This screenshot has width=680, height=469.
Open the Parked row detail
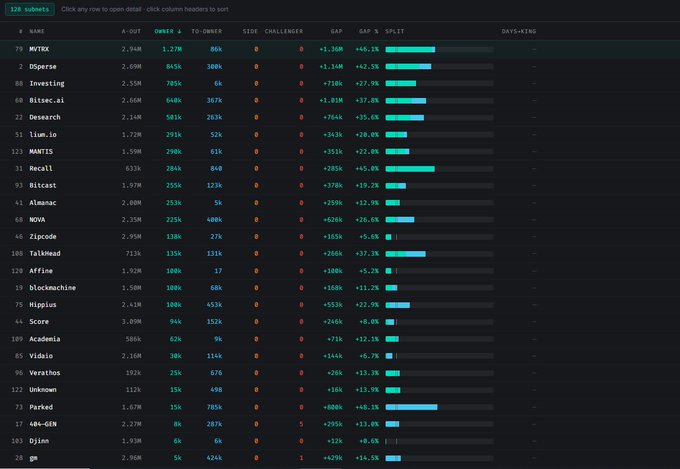click(340, 407)
